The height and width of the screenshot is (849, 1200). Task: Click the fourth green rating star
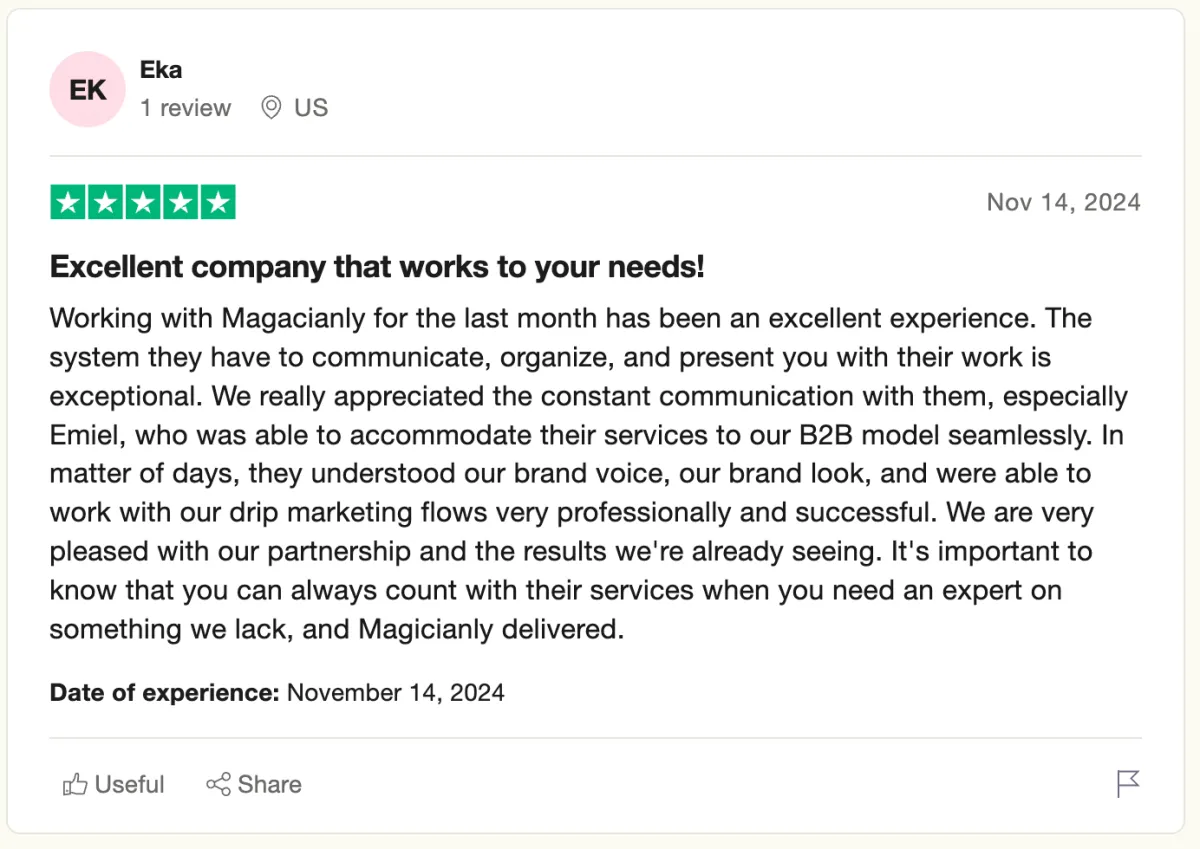pyautogui.click(x=180, y=202)
